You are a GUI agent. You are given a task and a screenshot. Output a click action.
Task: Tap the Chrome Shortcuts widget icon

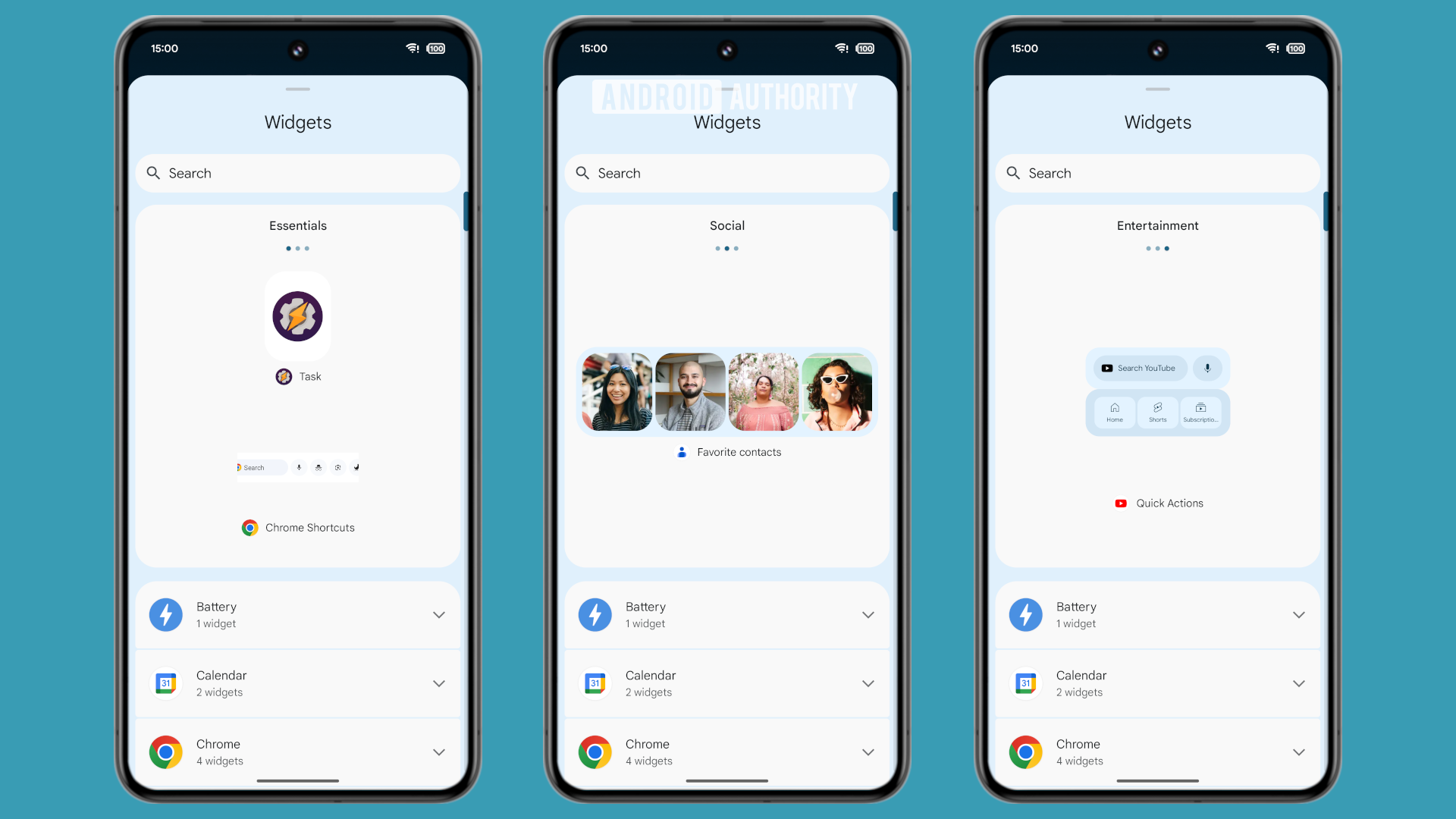pos(249,527)
